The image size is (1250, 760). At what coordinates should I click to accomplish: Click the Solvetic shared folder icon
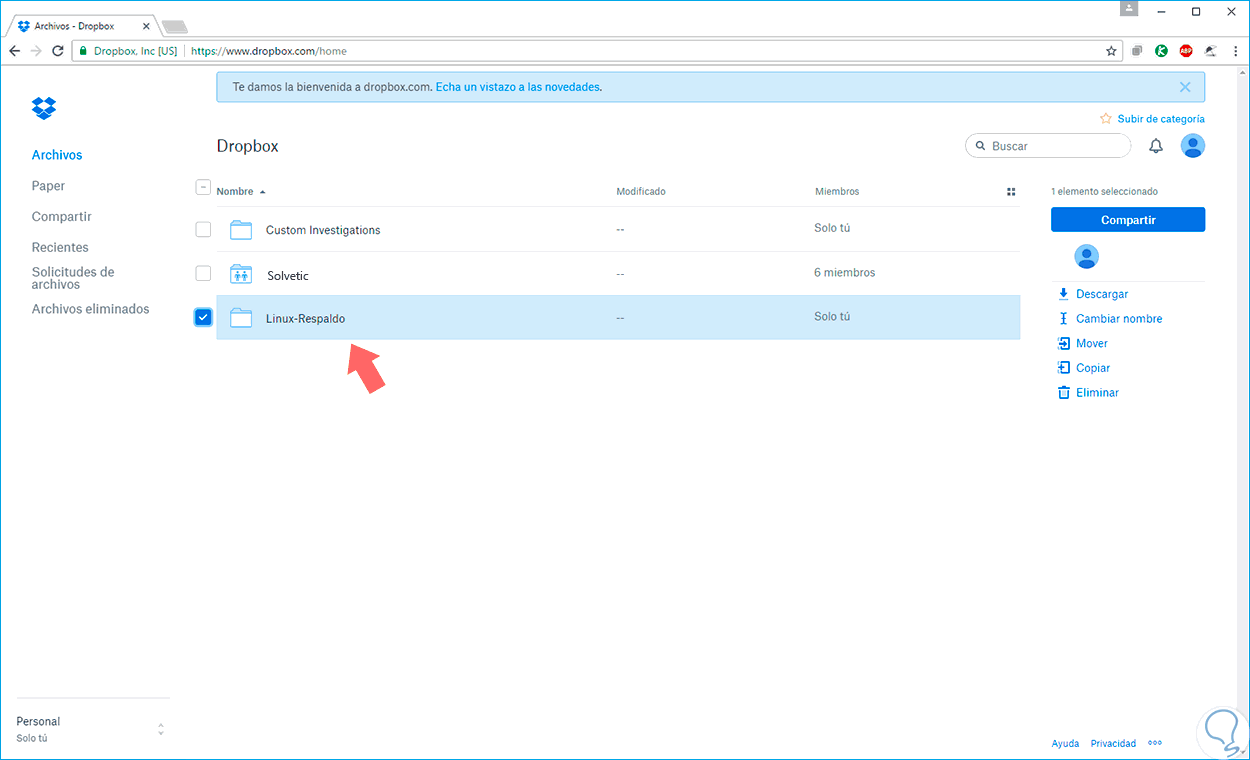[x=241, y=274]
